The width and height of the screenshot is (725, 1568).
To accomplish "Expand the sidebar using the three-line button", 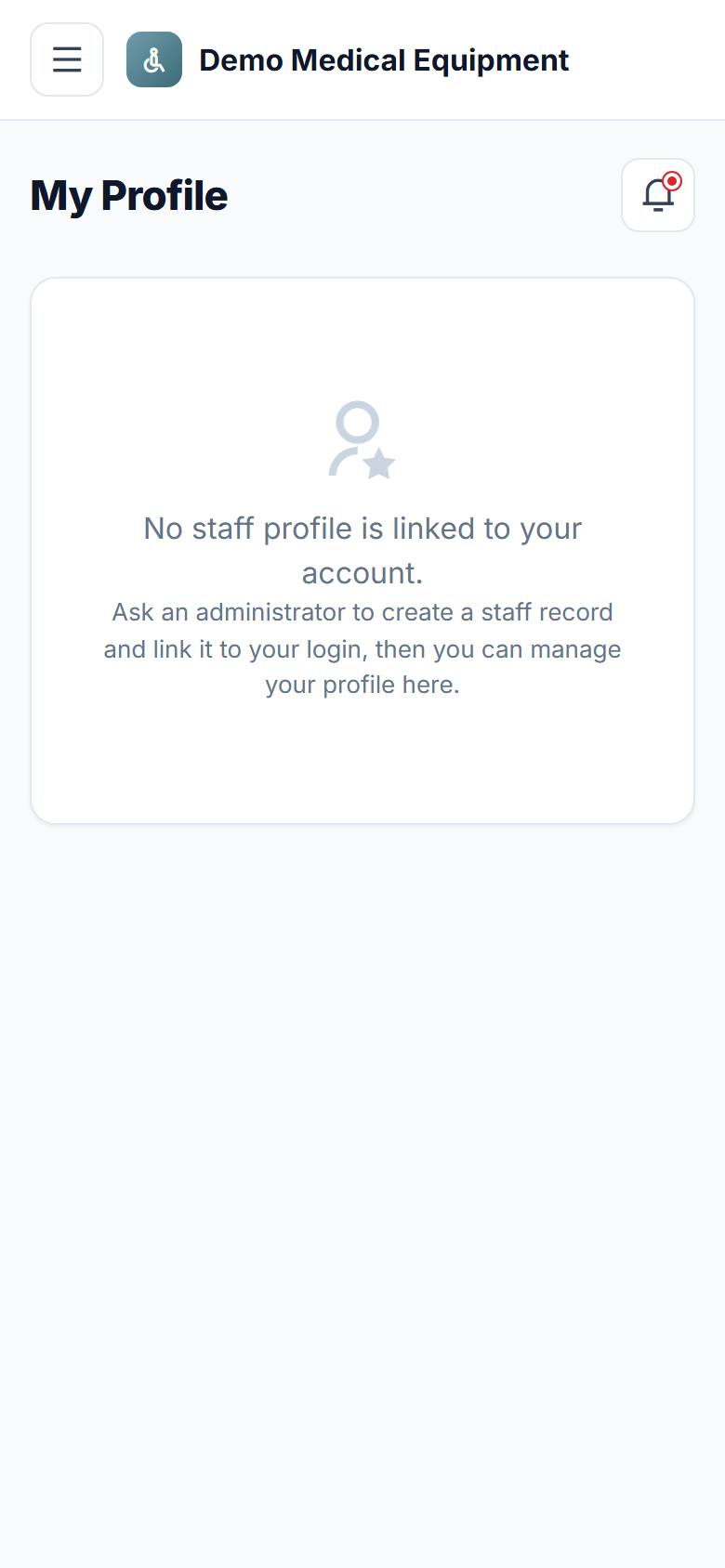I will [x=67, y=59].
